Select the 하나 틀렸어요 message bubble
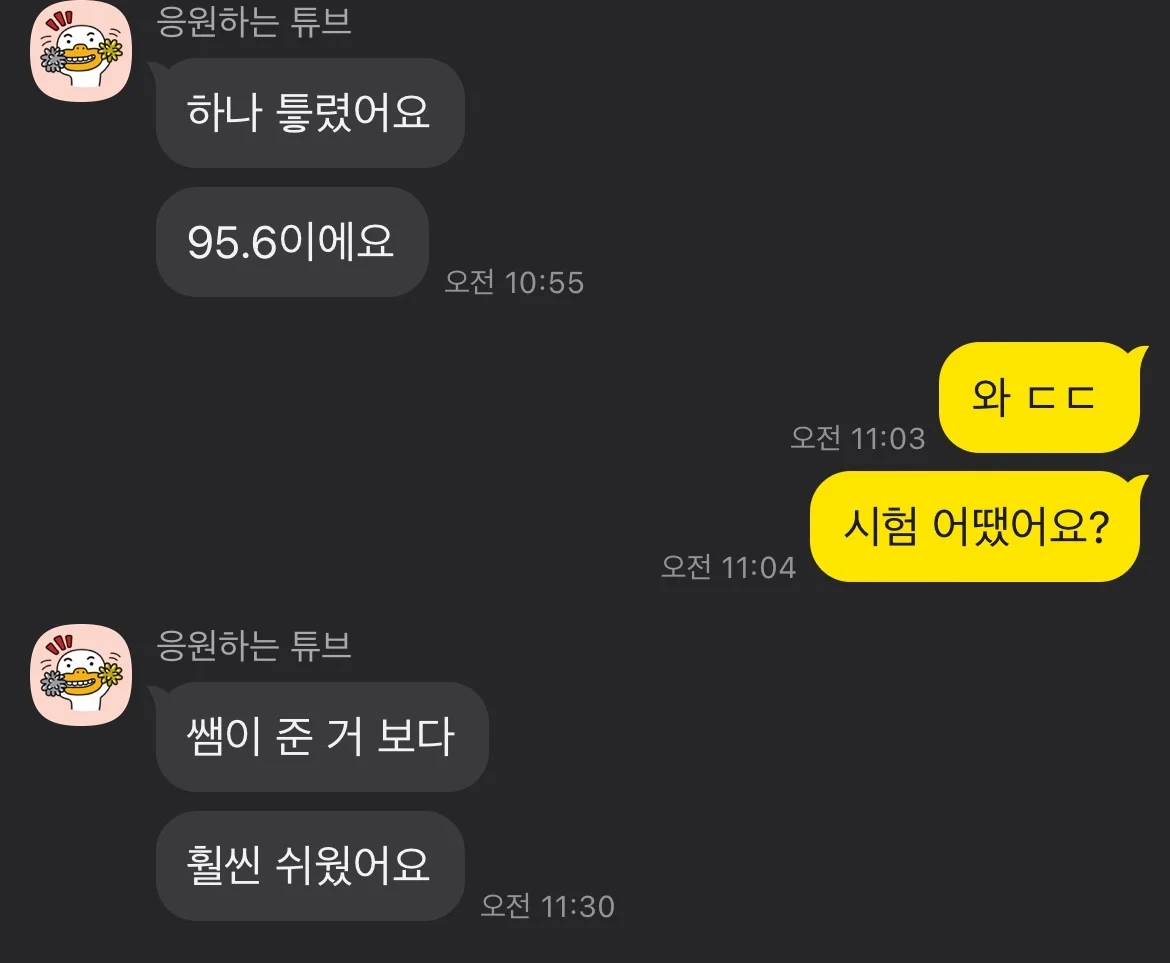Screen dimensions: 1170x963 pyautogui.click(x=310, y=113)
